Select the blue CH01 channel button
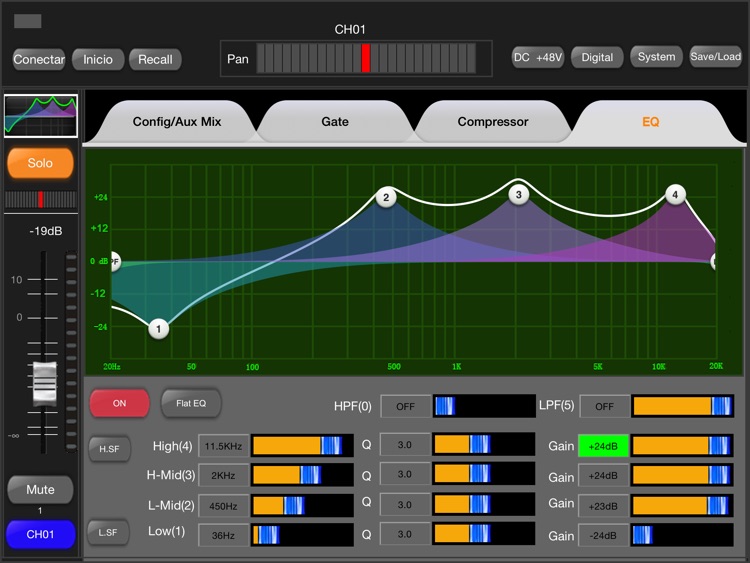Viewport: 750px width, 563px height. point(40,534)
